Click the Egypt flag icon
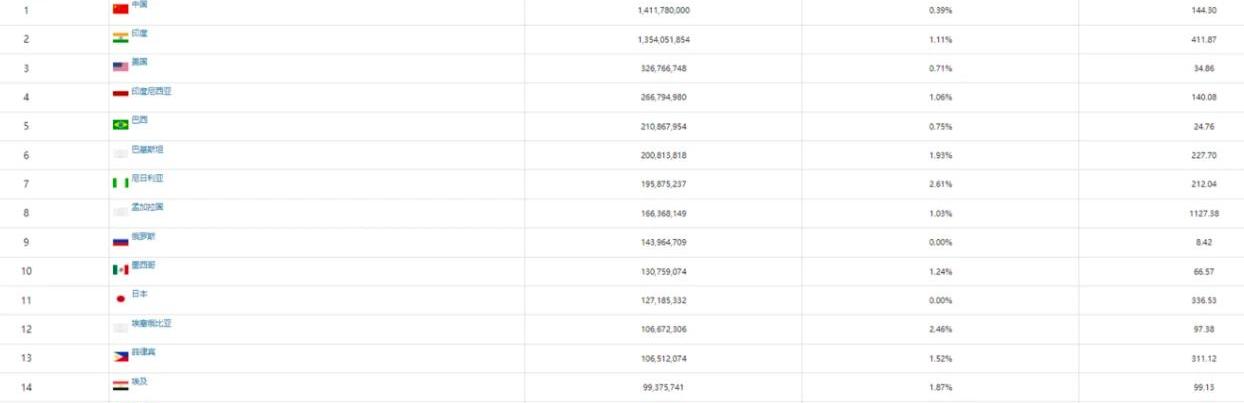The width and height of the screenshot is (1244, 403). coord(120,386)
